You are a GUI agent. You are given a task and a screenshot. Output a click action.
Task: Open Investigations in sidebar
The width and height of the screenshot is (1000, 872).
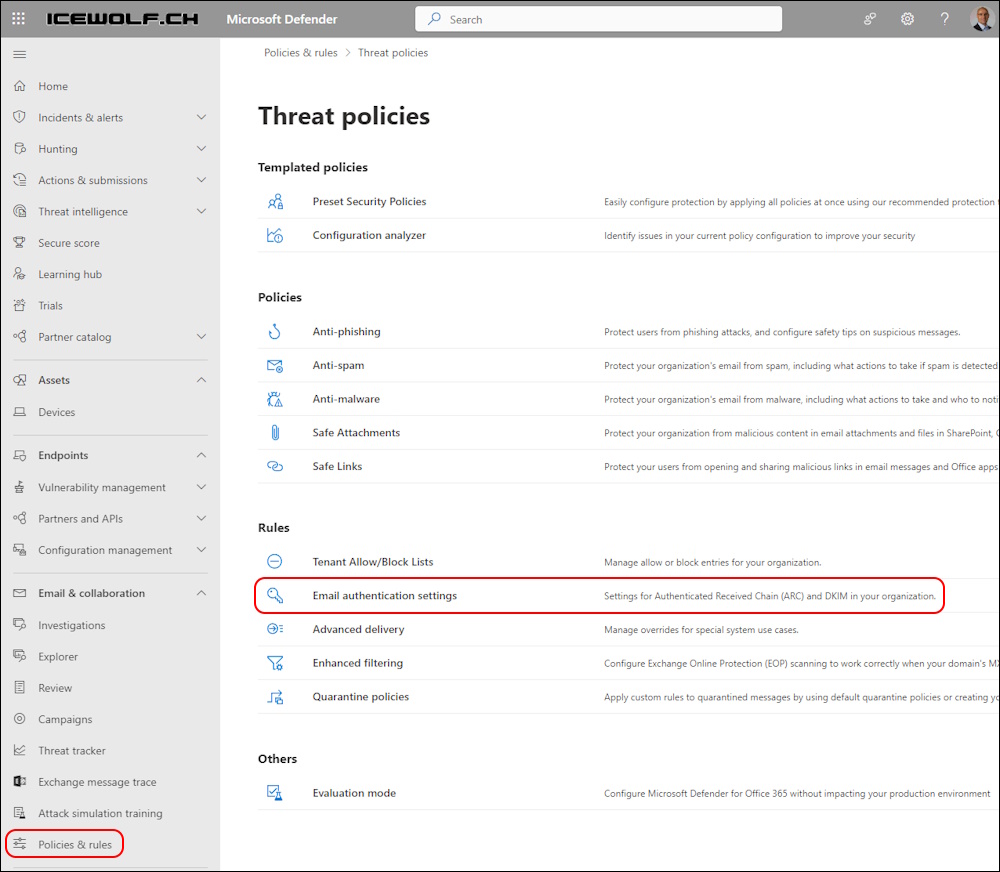[x=71, y=625]
